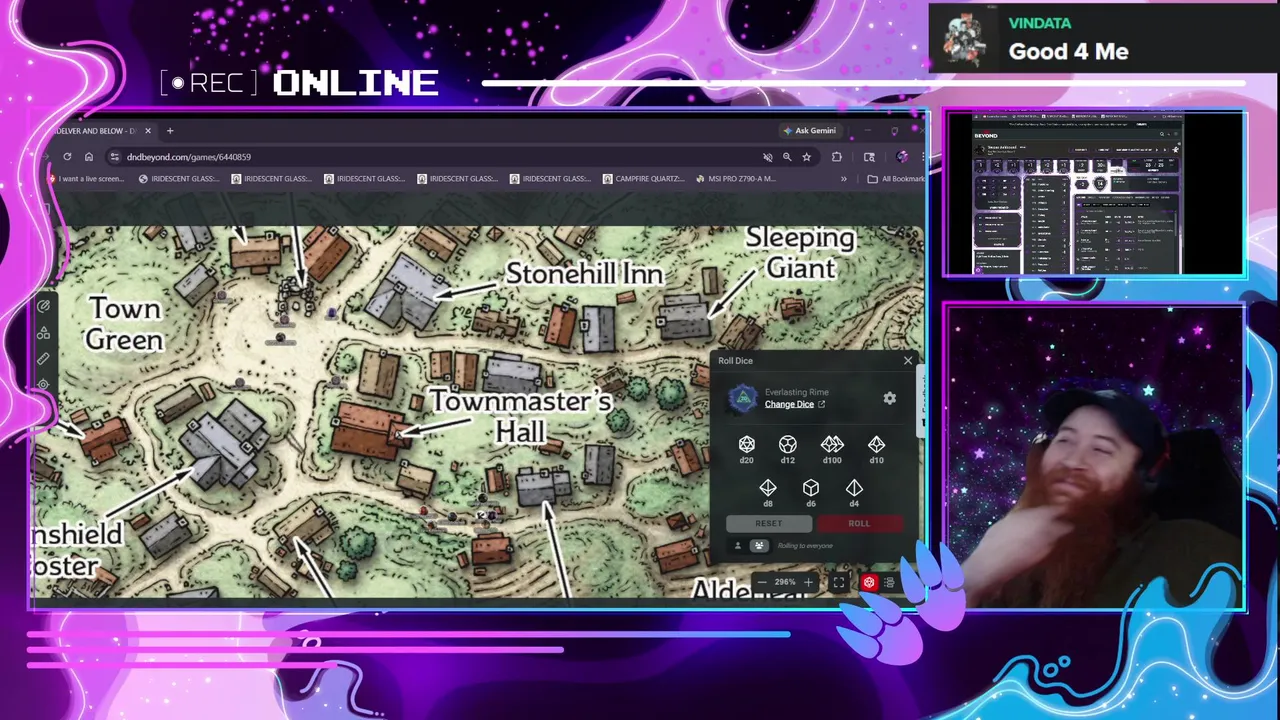Click the Sleeping Giant map label
Viewport: 1280px width, 720px height.
point(800,253)
